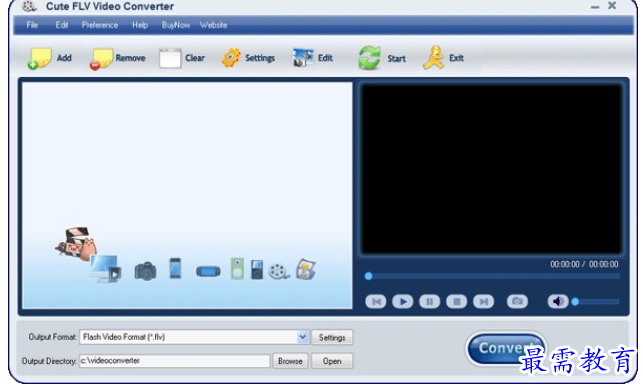The image size is (643, 392).
Task: Open the gear Settings toolbar icon
Action: point(231,58)
